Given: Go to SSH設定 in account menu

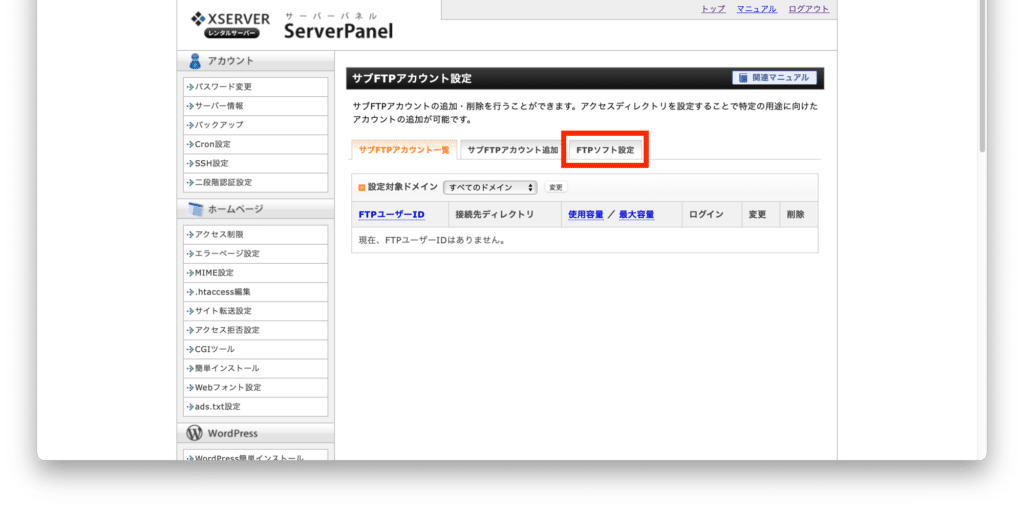Looking at the screenshot, I should (211, 163).
